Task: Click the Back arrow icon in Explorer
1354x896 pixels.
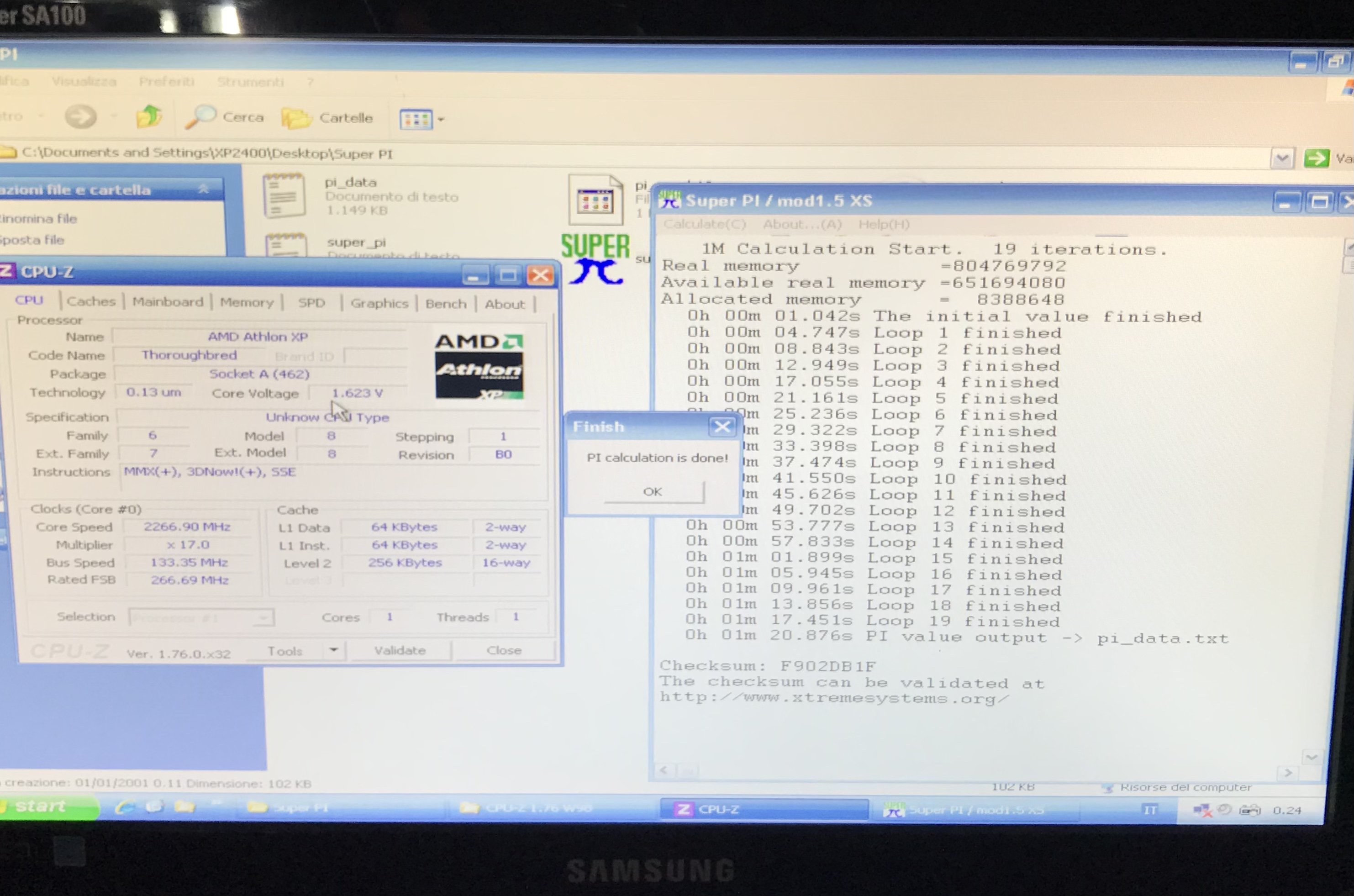Action: click(80, 116)
